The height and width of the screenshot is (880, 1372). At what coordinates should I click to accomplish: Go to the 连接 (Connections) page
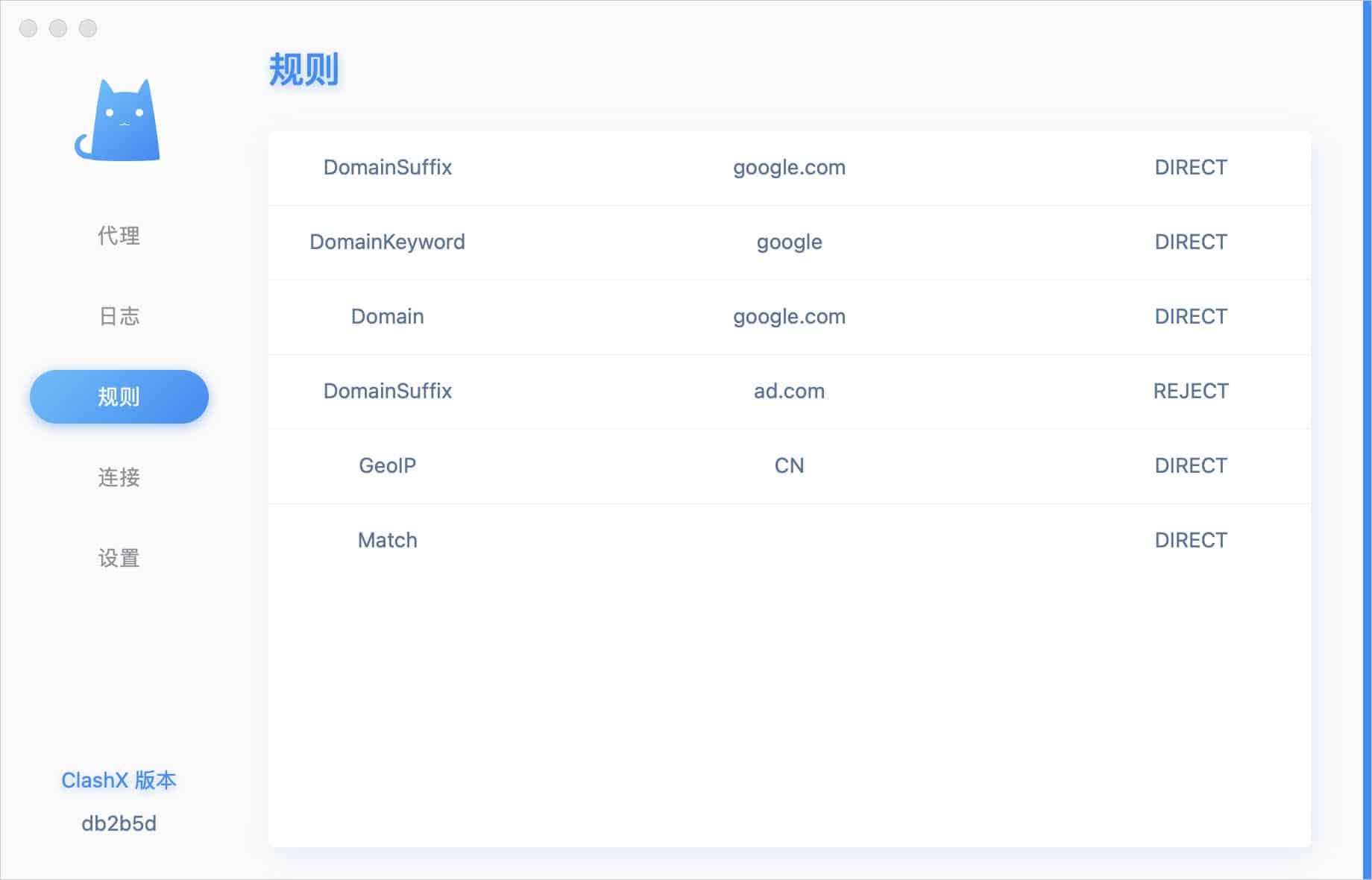pyautogui.click(x=119, y=477)
